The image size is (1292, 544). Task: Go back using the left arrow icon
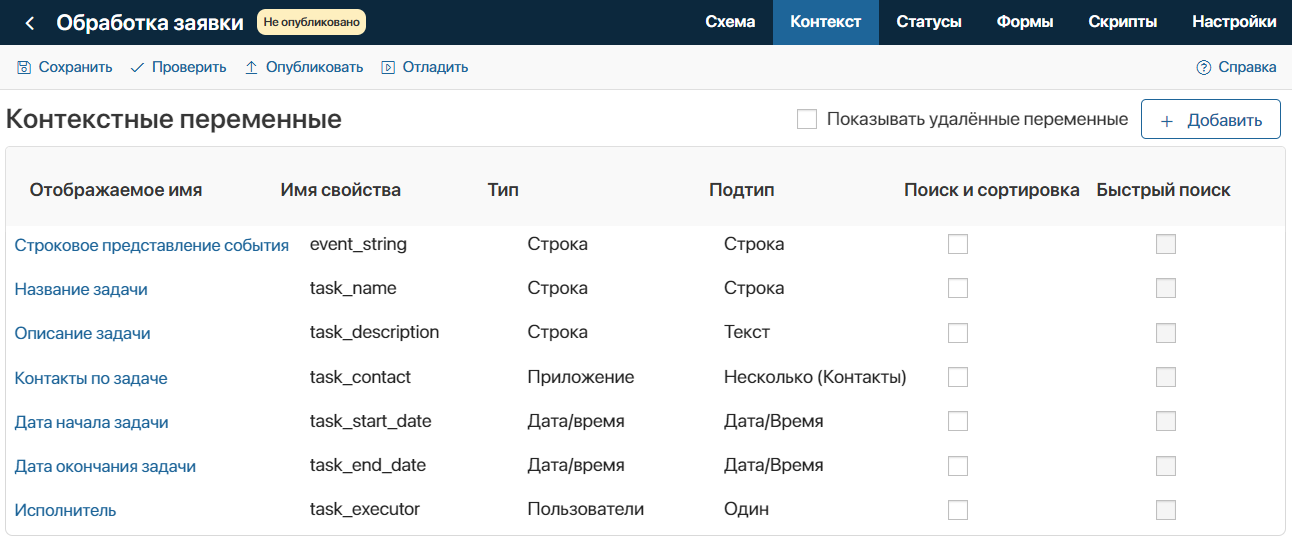30,23
